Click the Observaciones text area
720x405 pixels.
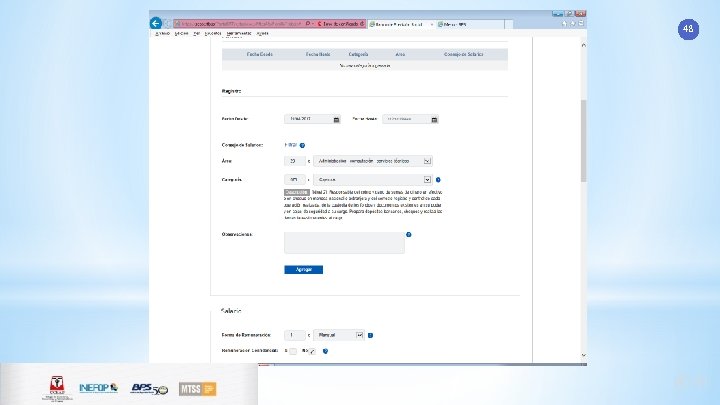(344, 242)
